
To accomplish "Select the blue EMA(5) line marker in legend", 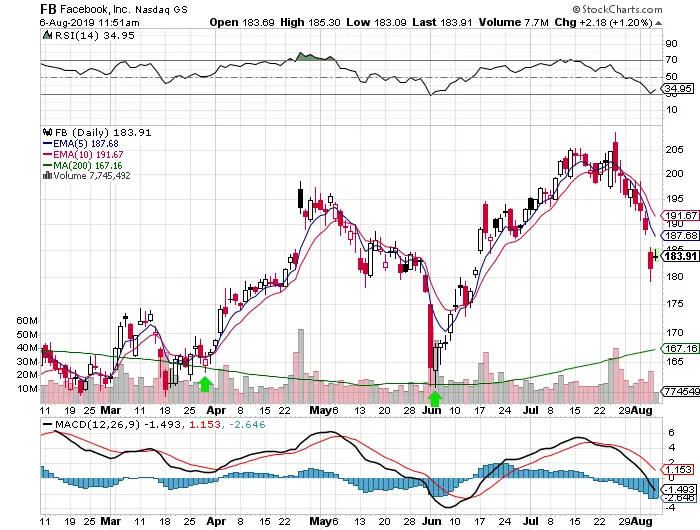I will click(47, 144).
